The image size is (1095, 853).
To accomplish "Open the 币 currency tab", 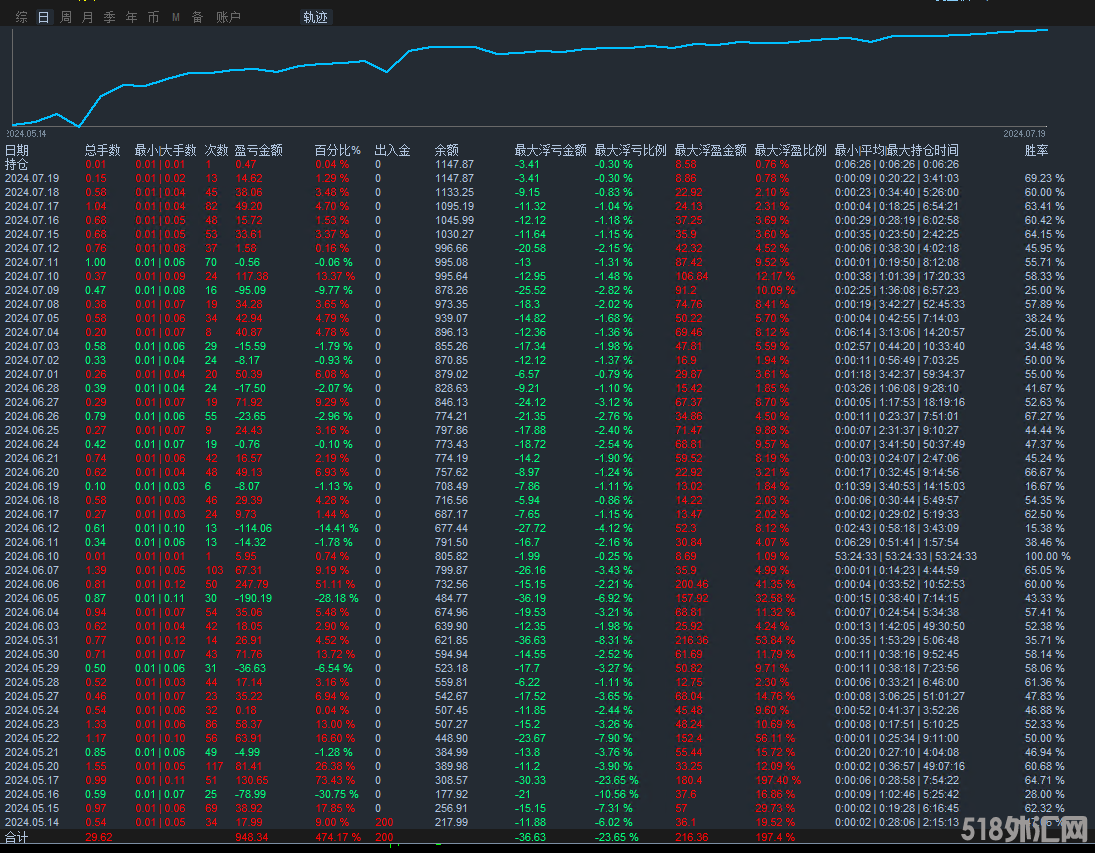I will [x=153, y=17].
